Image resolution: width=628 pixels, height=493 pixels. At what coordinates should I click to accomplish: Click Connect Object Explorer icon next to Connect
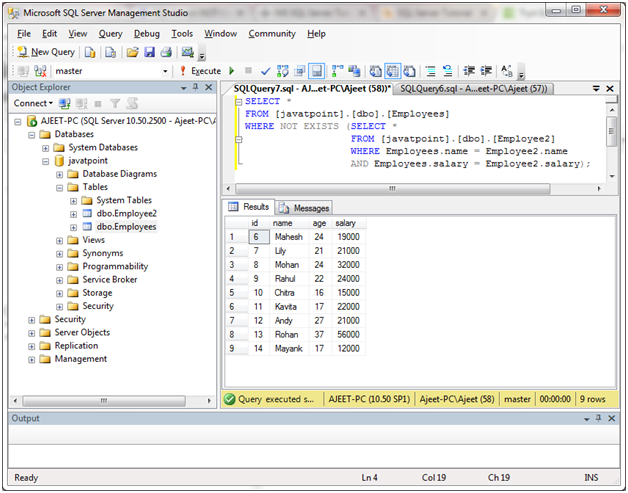pos(64,104)
